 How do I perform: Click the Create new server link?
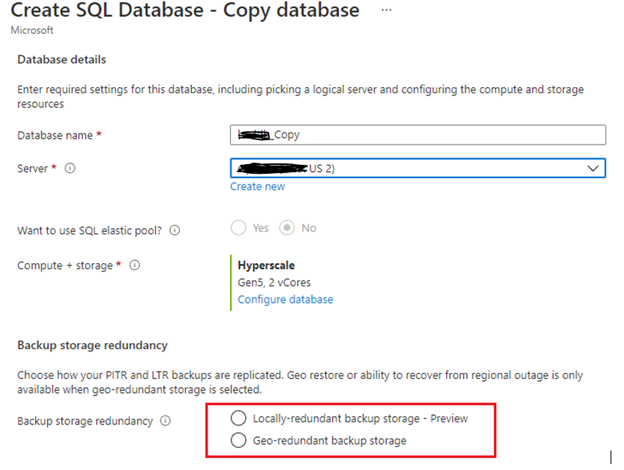[258, 187]
